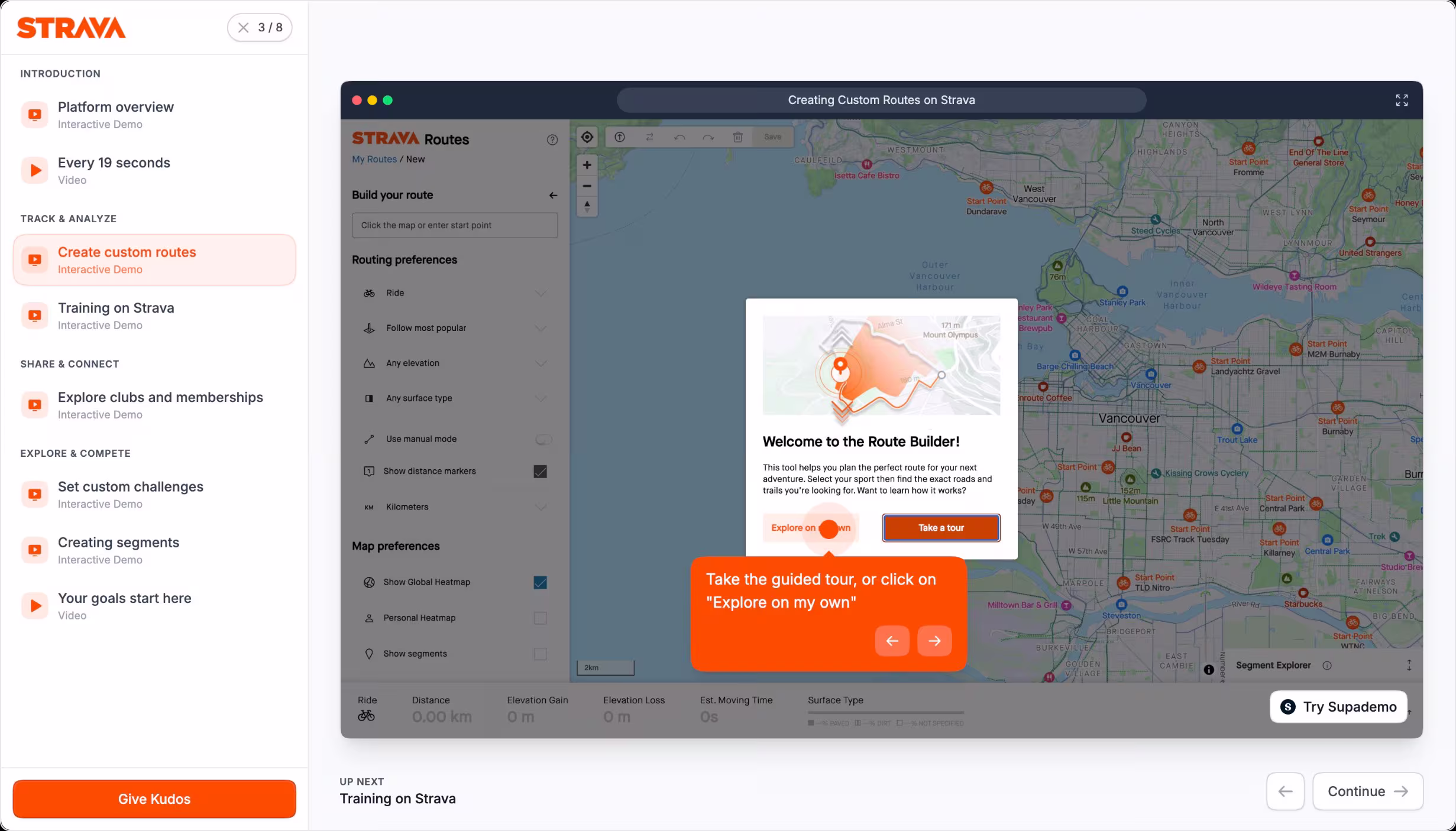Viewport: 1456px width, 831px height.
Task: Go to previous tooltip step arrow
Action: click(x=892, y=641)
